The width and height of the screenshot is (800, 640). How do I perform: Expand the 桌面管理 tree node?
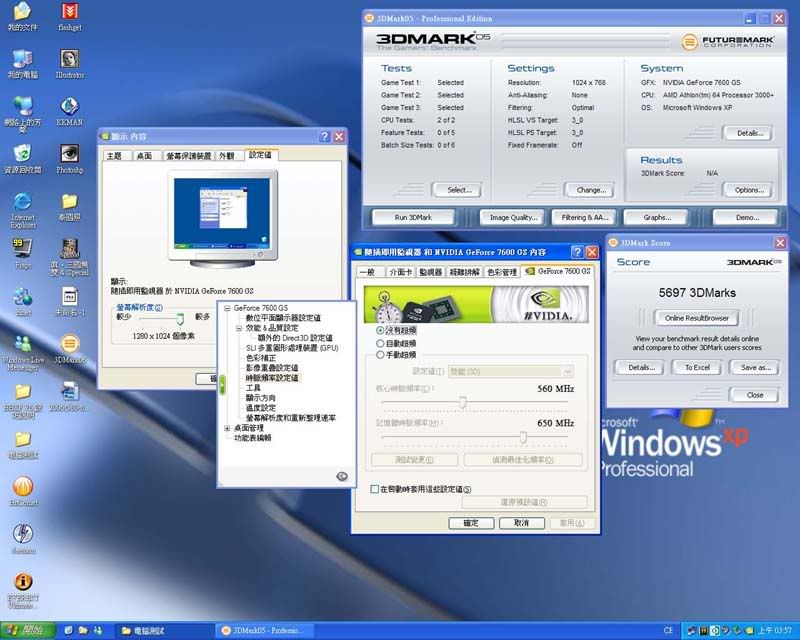(228, 428)
